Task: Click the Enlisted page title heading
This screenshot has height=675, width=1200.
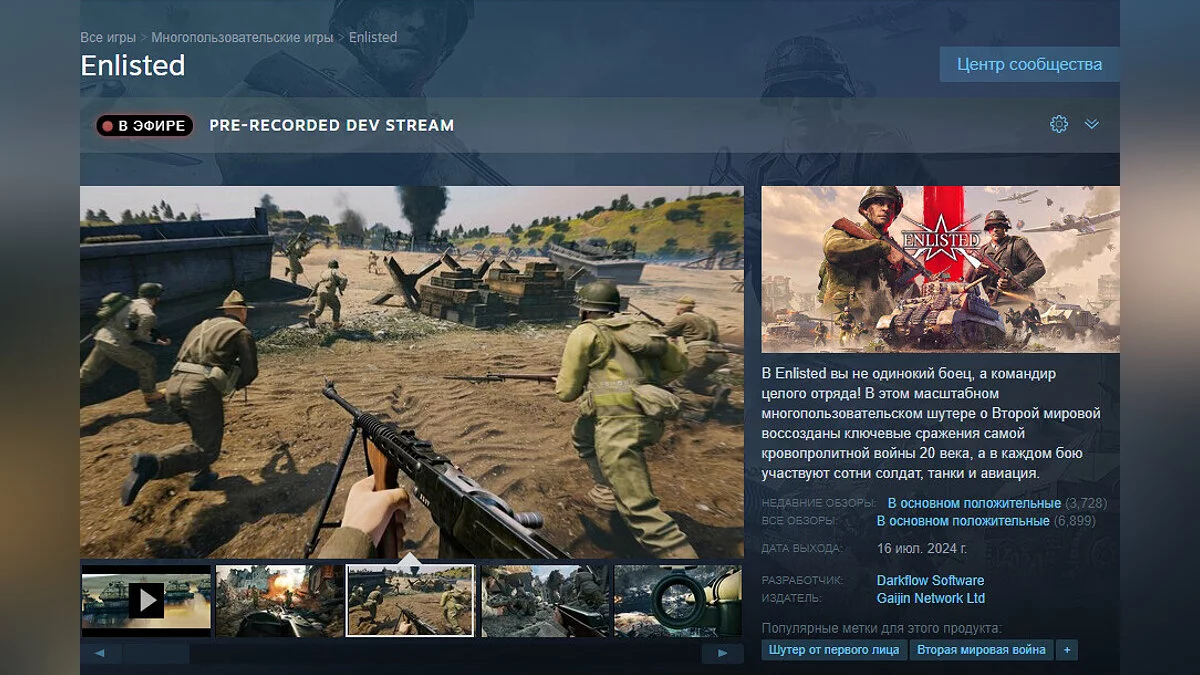Action: tap(133, 65)
